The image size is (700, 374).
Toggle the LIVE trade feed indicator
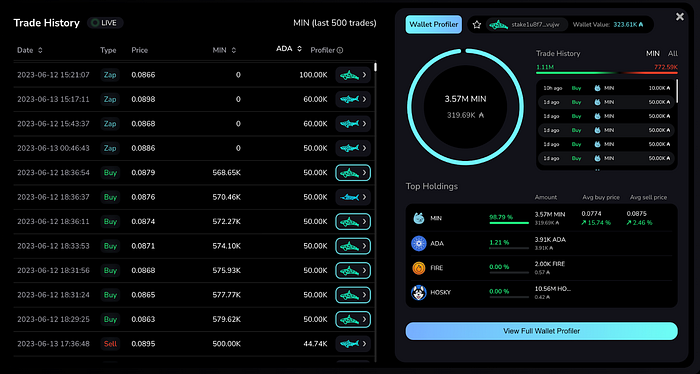pyautogui.click(x=105, y=23)
